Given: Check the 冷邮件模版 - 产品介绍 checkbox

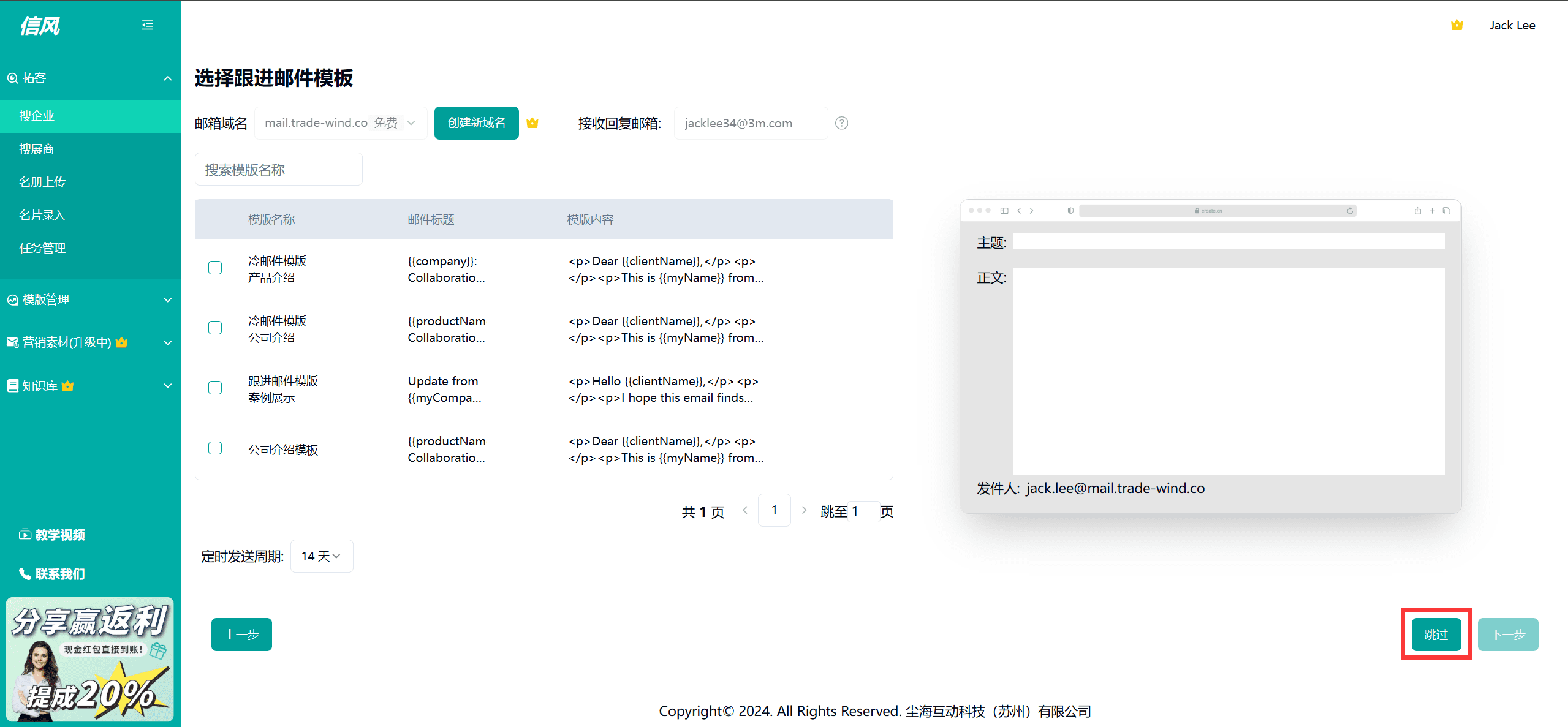Looking at the screenshot, I should click(215, 268).
